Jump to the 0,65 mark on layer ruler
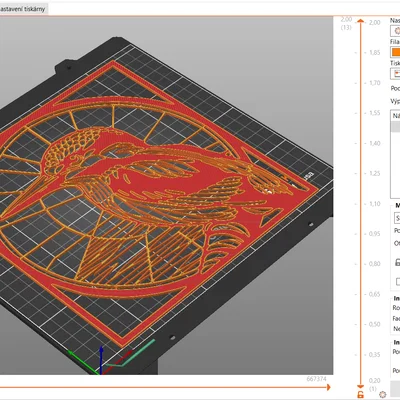This screenshot has width=400, height=400. click(x=375, y=294)
